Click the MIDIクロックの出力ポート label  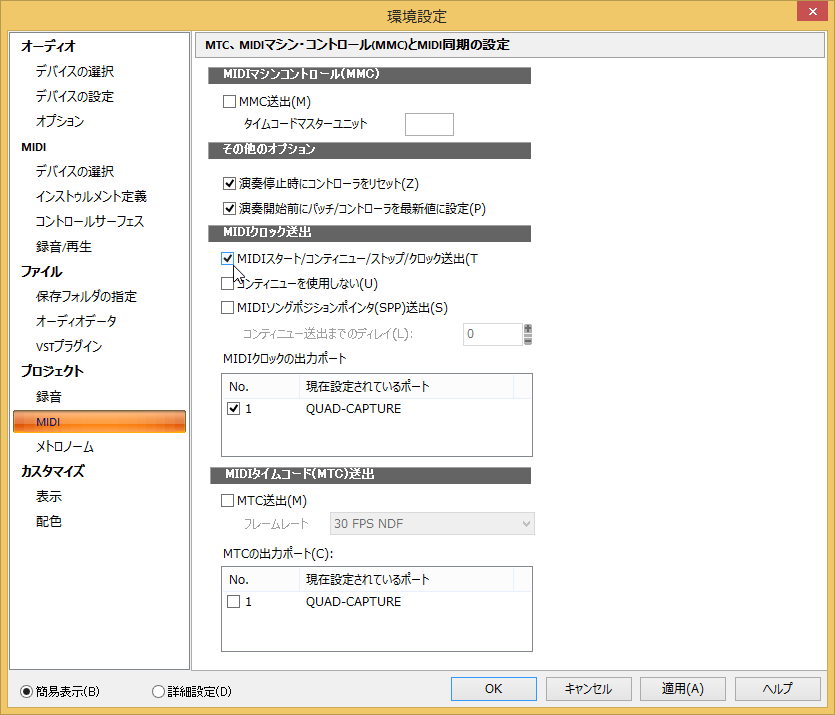284,359
